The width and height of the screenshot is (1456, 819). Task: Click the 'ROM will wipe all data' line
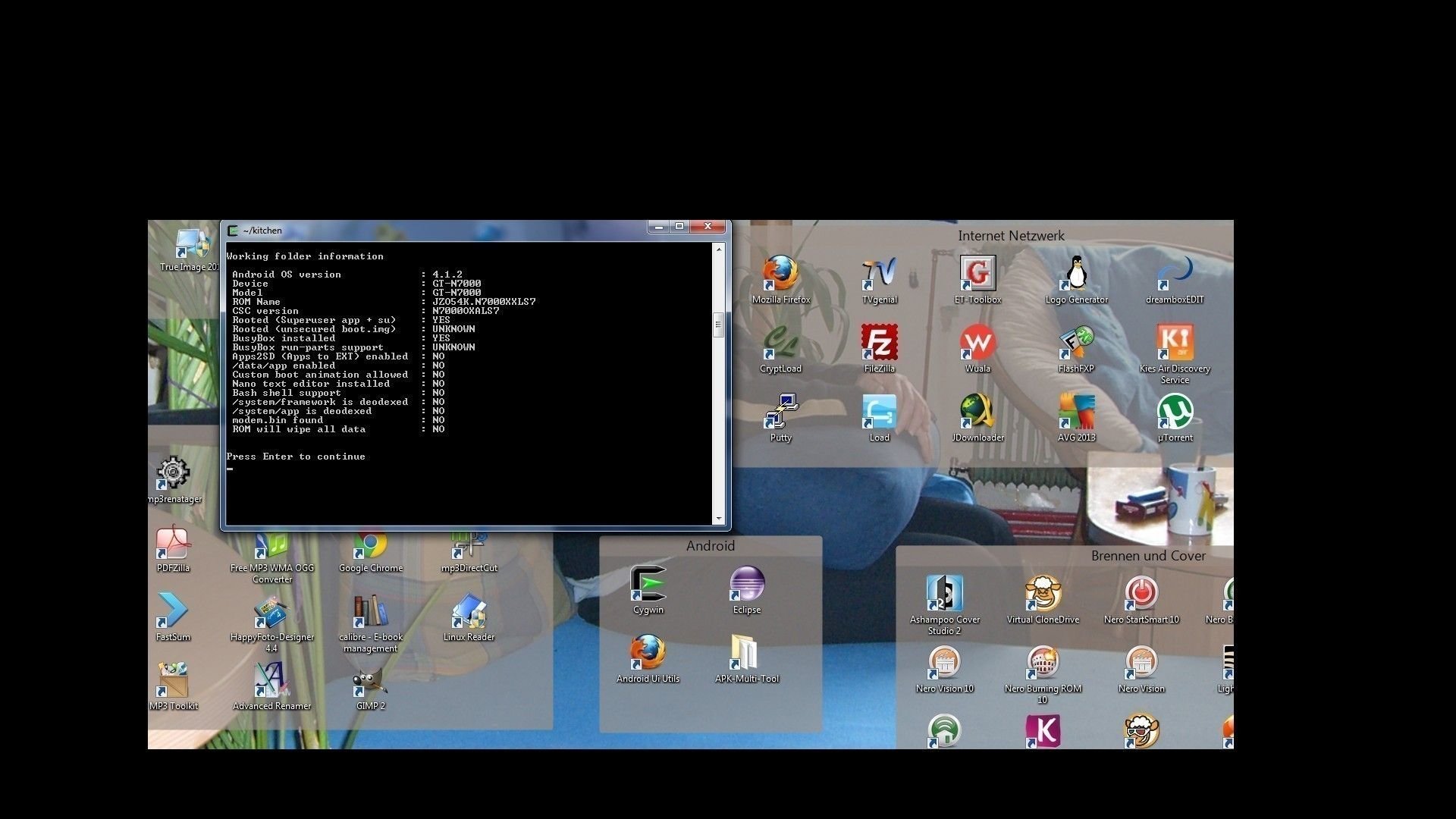coord(338,429)
